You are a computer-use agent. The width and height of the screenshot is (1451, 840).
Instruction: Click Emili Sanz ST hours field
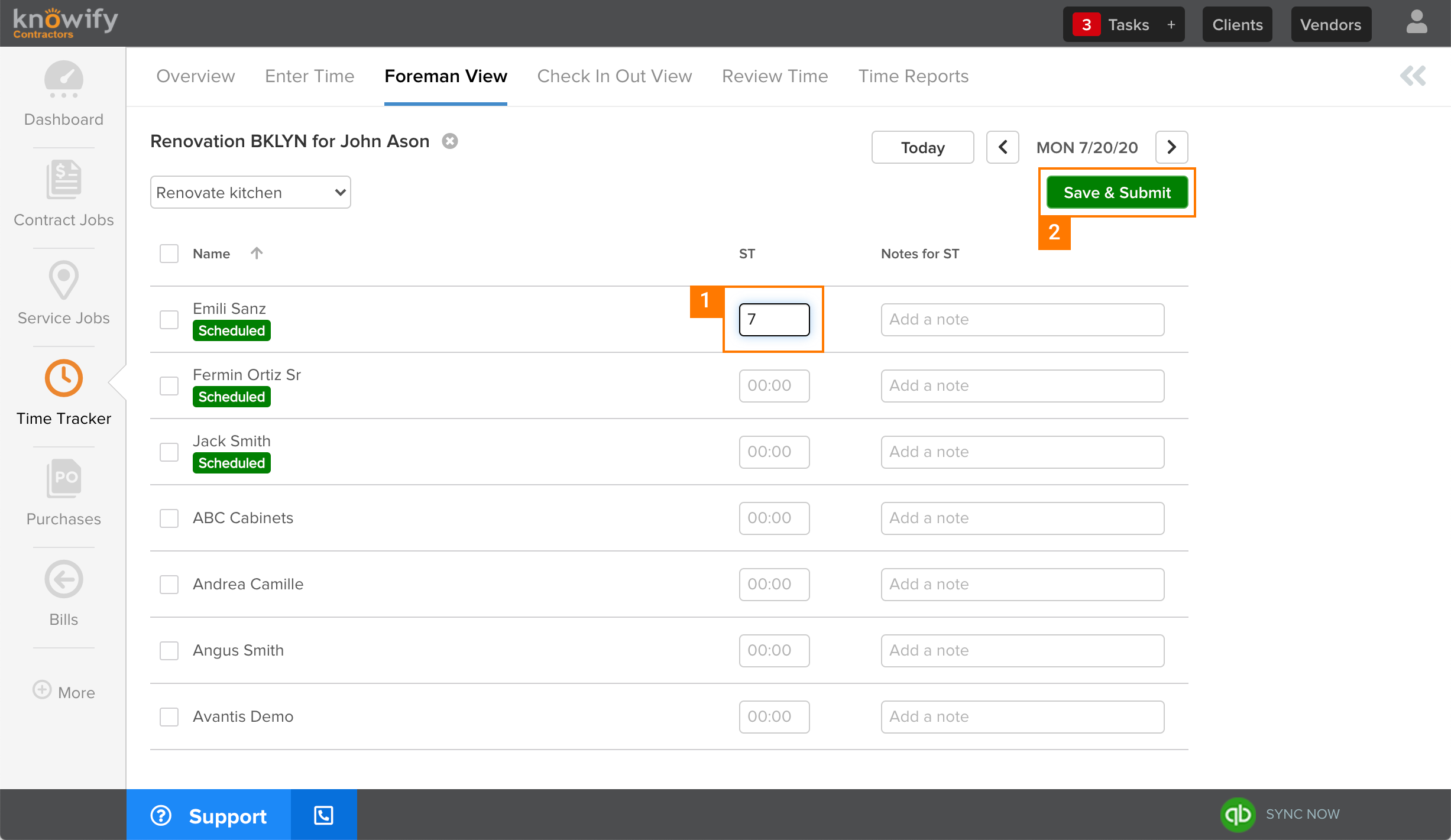click(x=775, y=320)
